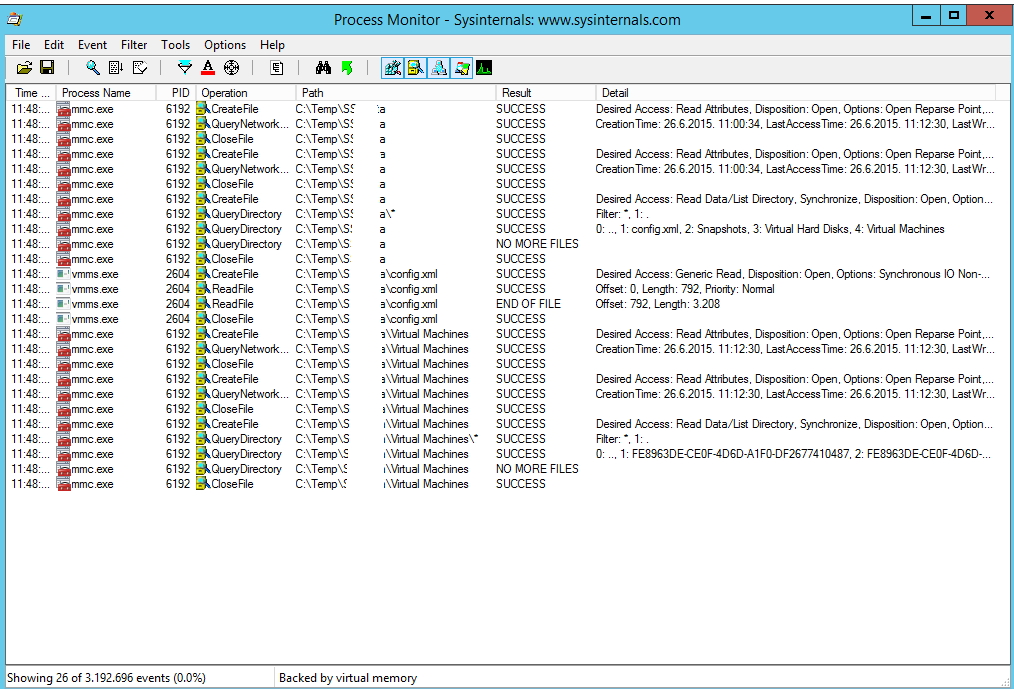Click the PID column header
The width and height of the screenshot is (1014, 689).
point(176,93)
